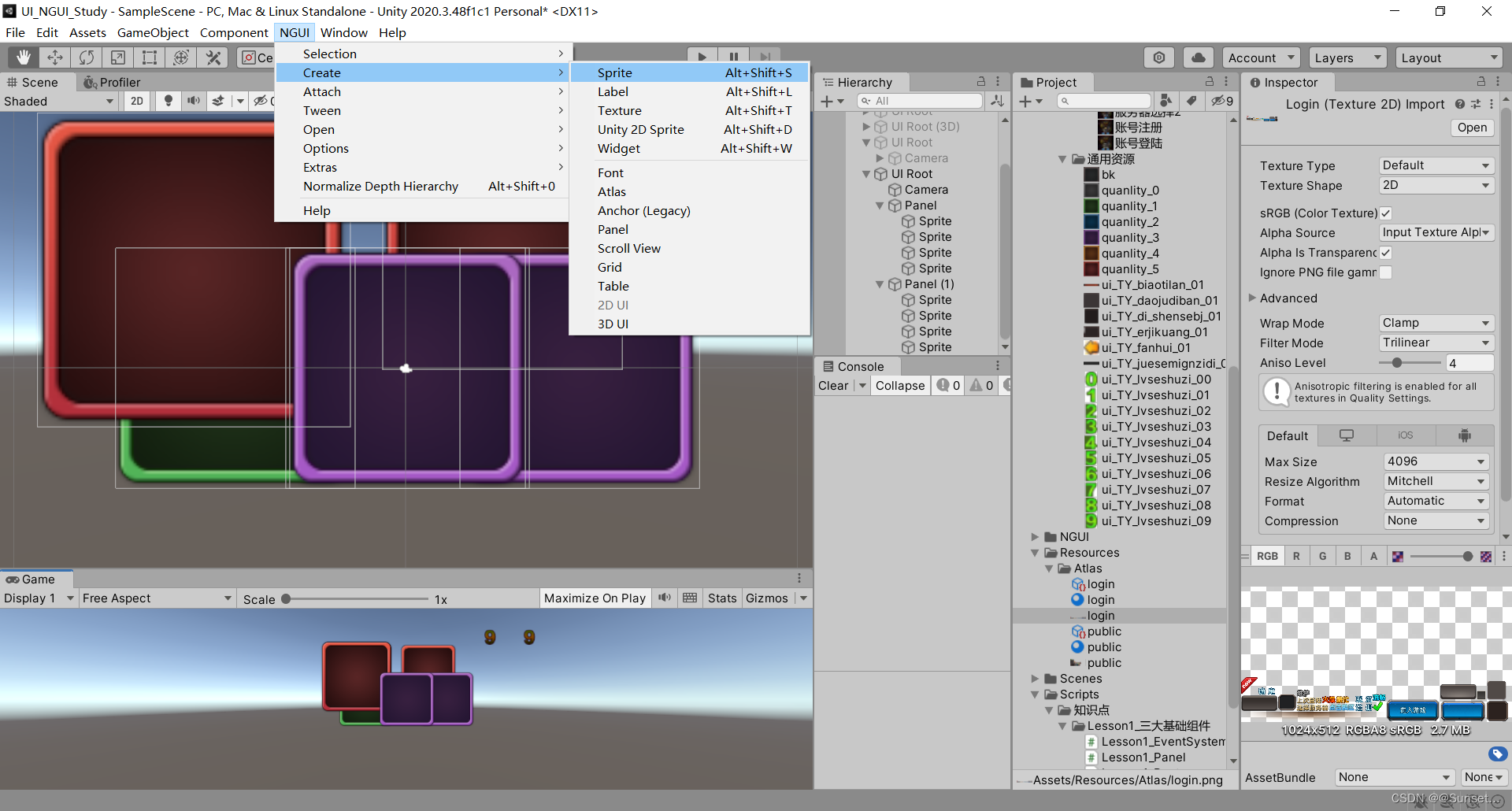Click Project search by label icon
The image size is (1512, 811).
[1191, 101]
